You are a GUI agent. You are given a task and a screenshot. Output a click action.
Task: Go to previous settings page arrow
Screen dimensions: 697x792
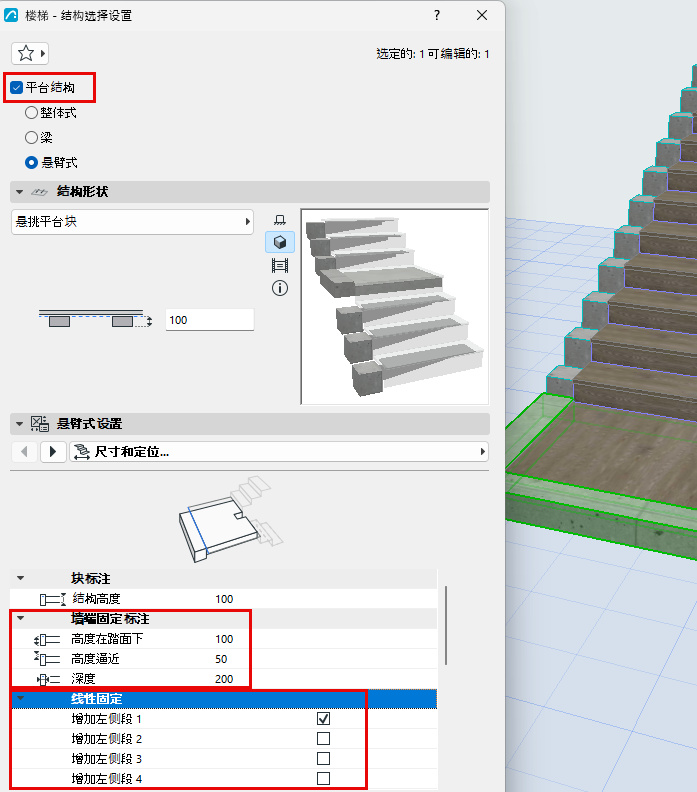click(x=24, y=451)
